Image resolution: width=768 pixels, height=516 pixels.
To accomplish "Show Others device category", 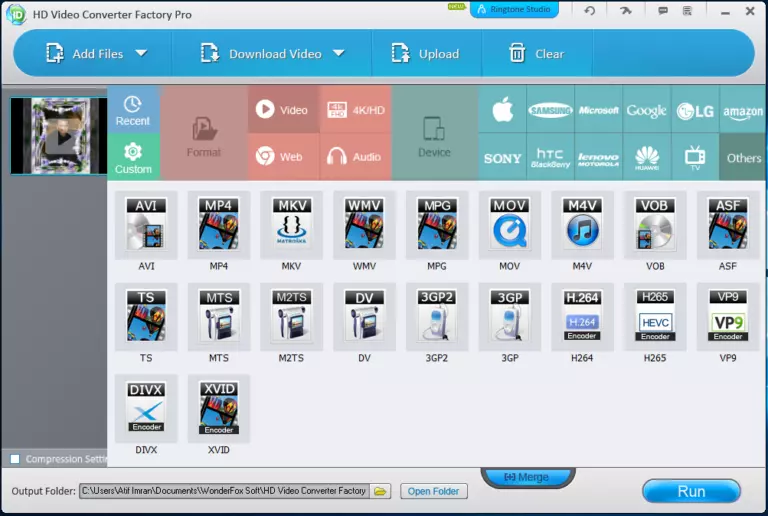I will (743, 157).
